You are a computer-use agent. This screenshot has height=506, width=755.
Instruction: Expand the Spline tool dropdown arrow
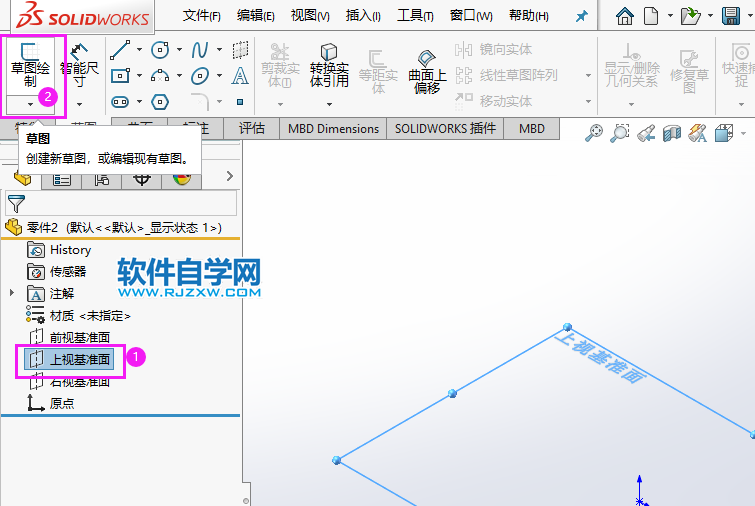pos(220,50)
